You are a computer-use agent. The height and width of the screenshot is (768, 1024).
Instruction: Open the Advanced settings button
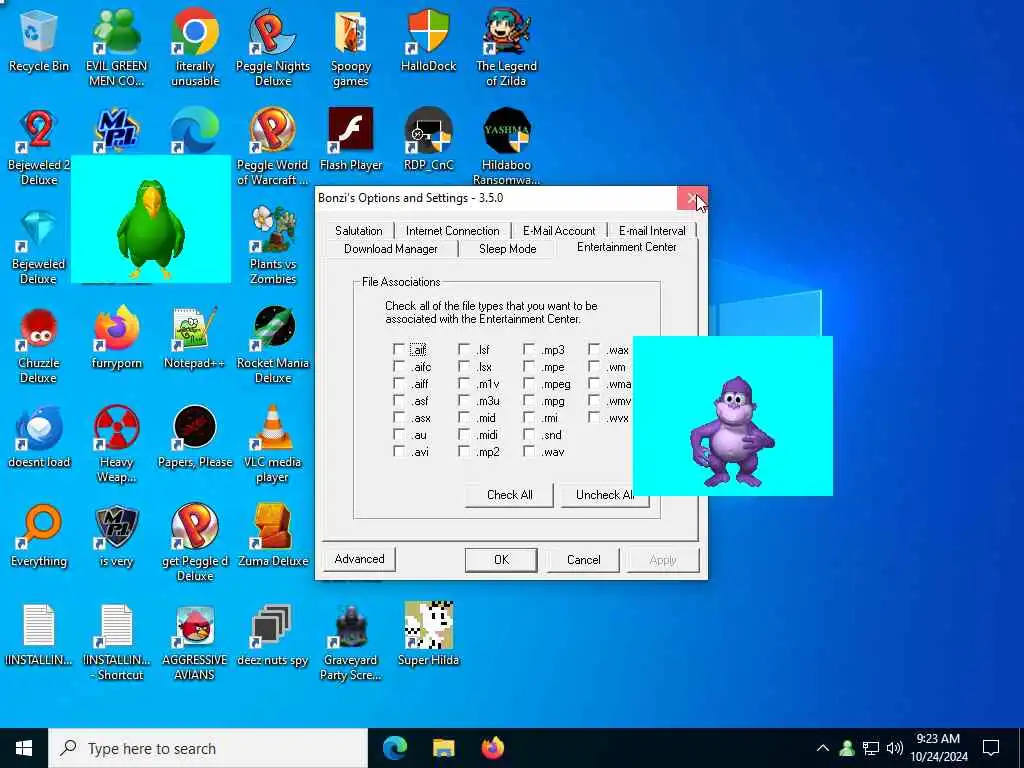pyautogui.click(x=359, y=559)
